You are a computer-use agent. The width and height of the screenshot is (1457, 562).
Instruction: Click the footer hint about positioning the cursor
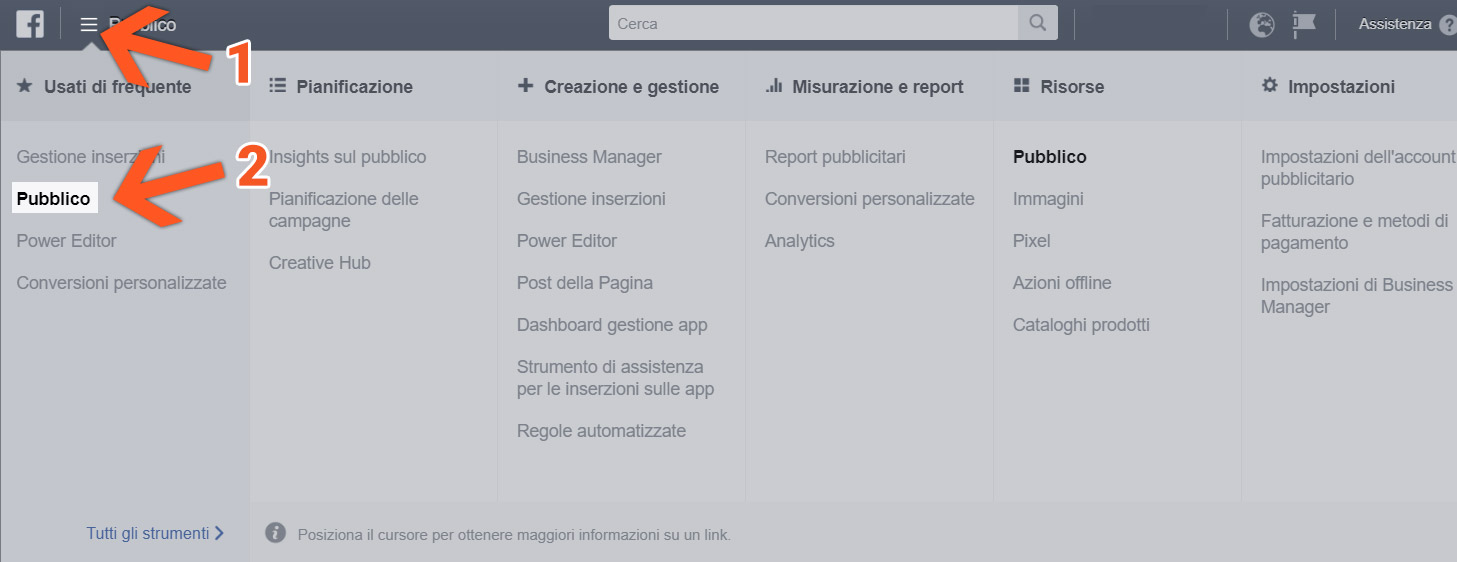tap(514, 535)
